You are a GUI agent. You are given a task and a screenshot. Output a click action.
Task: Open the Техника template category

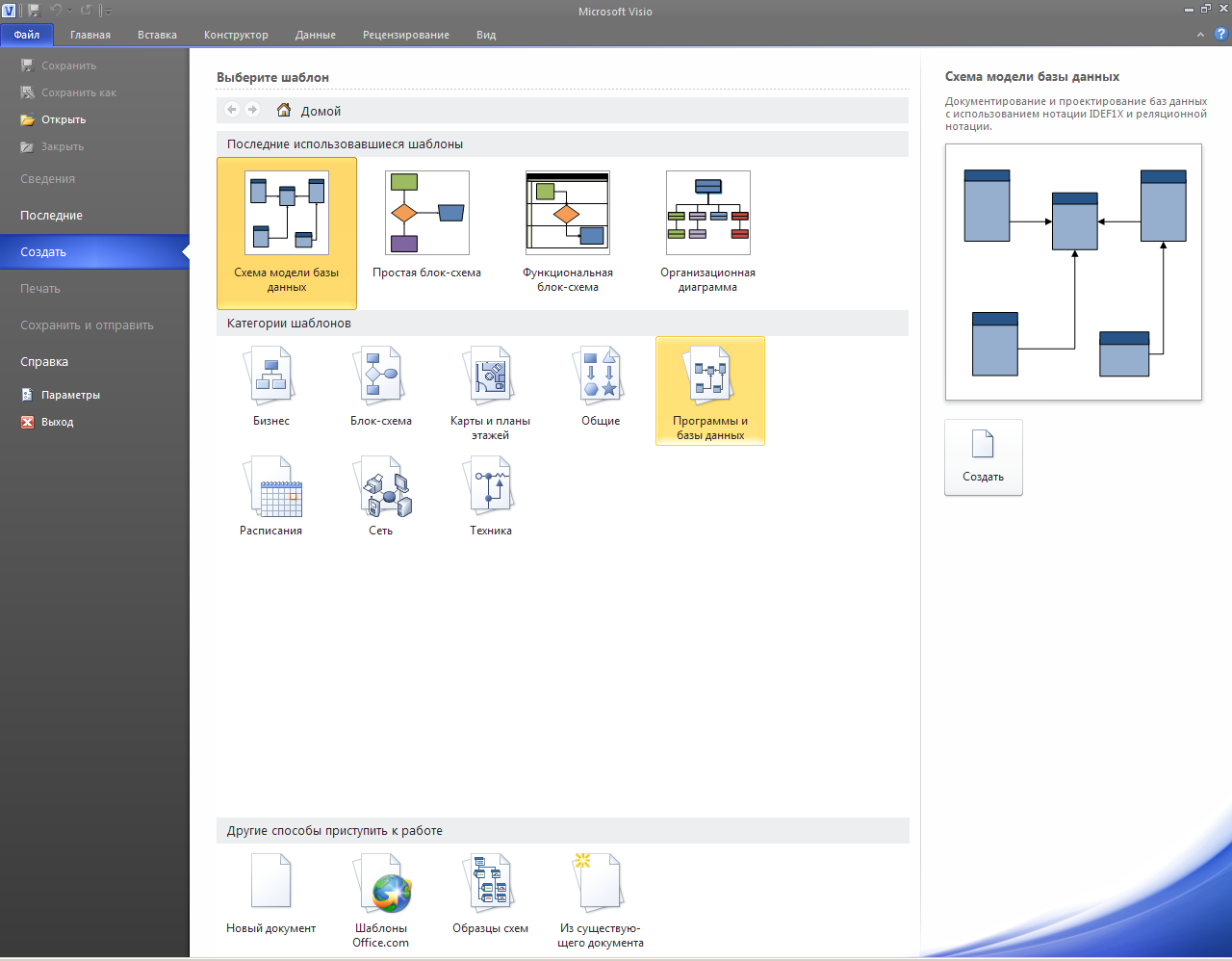[491, 497]
